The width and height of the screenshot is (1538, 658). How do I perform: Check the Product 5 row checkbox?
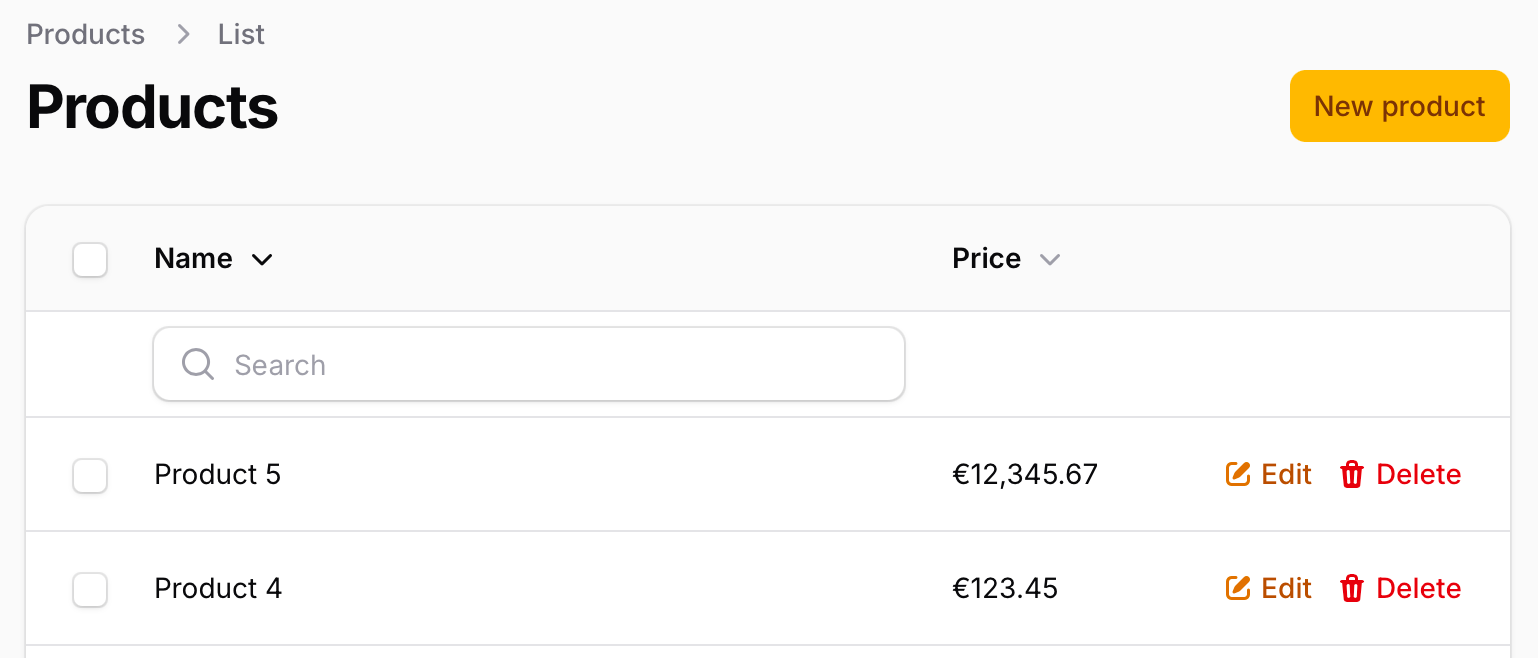90,475
